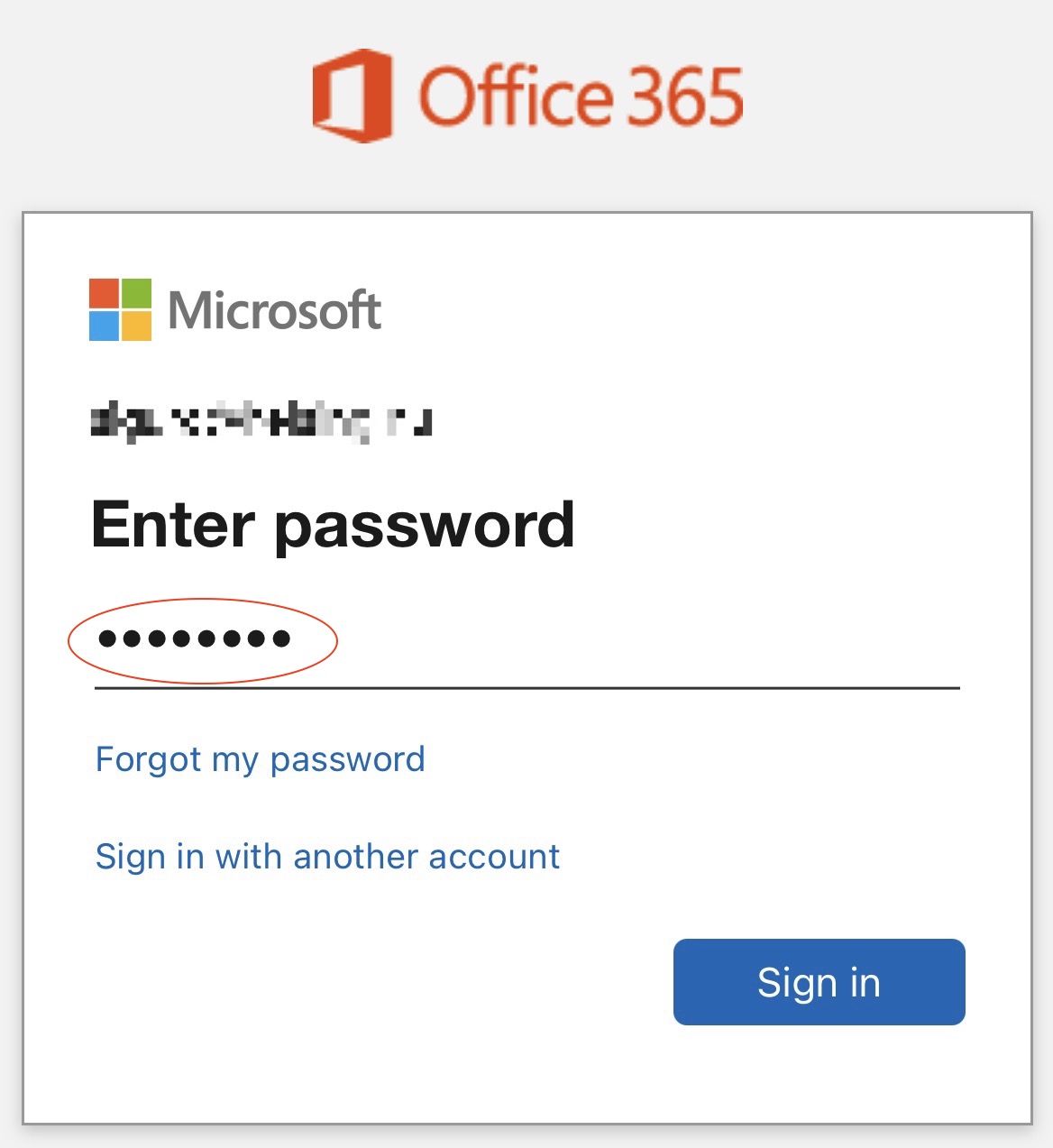Click the red square in Microsoft logo
Viewport: 1053px width, 1148px height.
[104, 293]
